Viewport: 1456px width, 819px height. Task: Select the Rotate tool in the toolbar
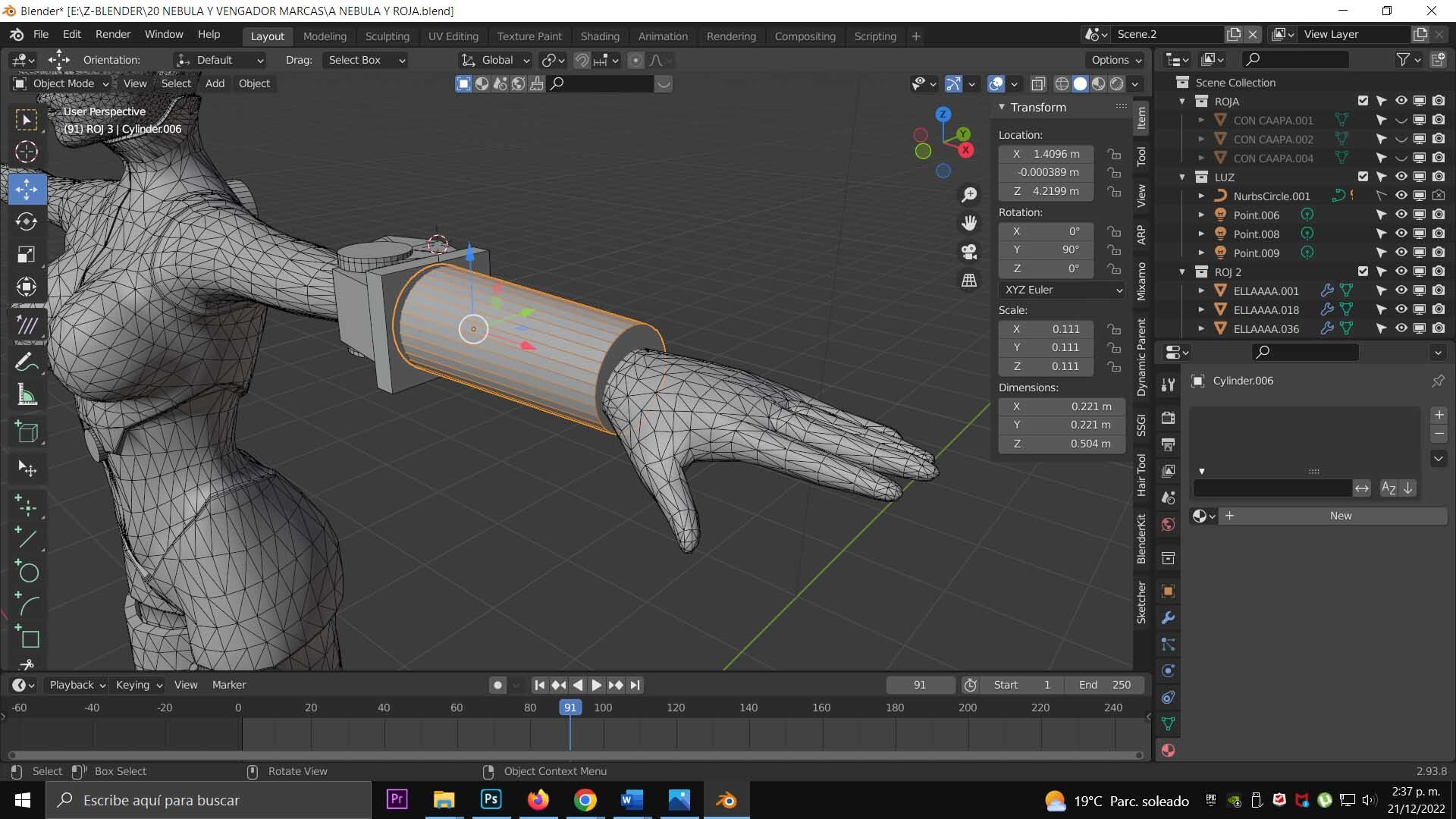[x=27, y=221]
